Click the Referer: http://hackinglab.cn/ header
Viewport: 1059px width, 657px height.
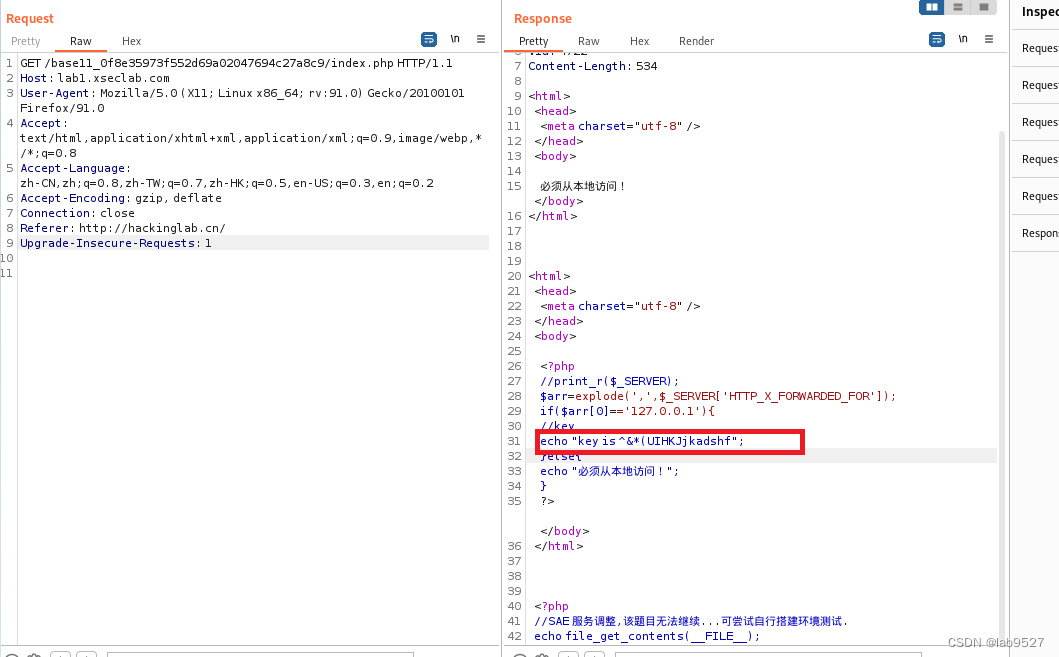123,228
